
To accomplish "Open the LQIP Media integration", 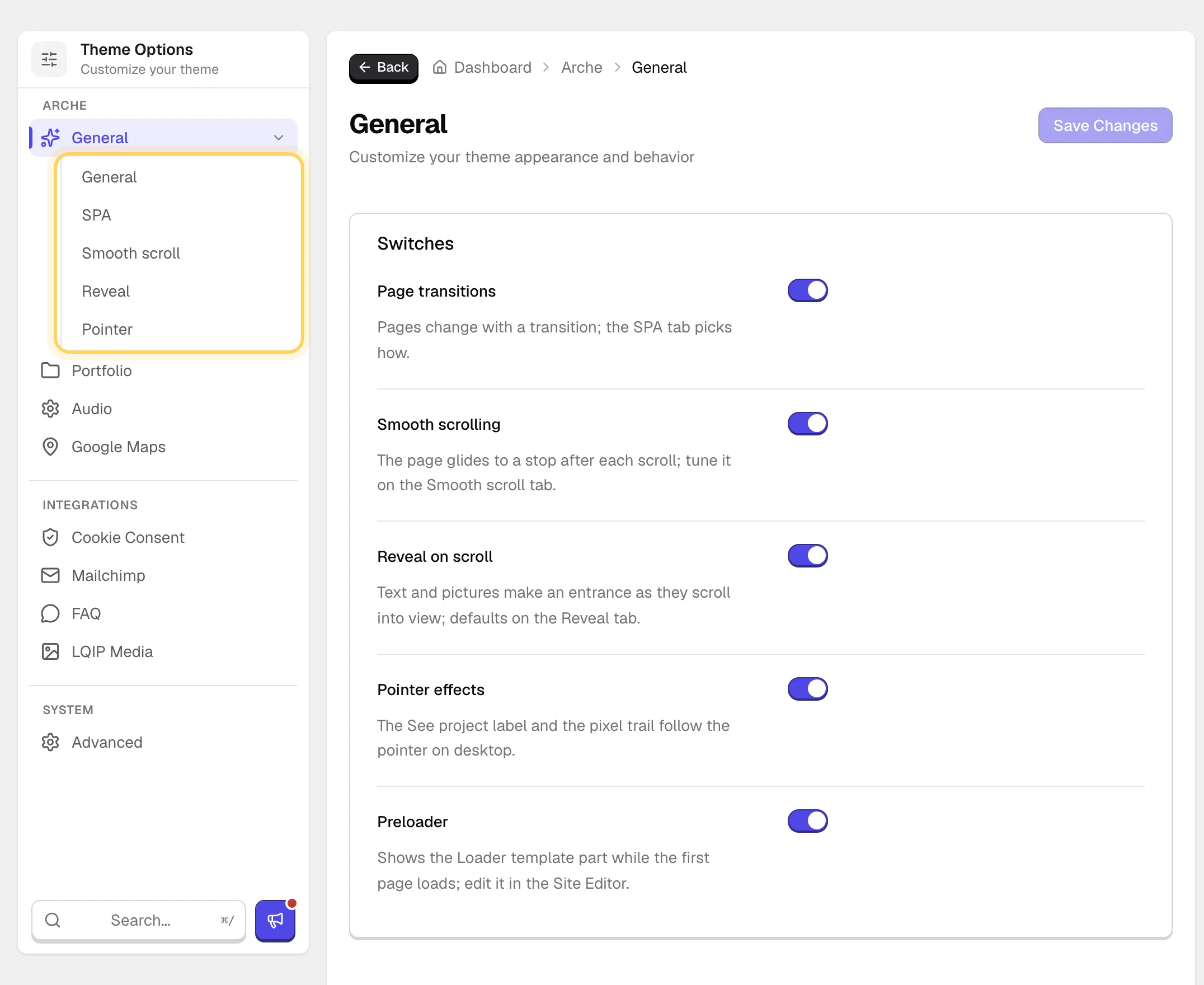I will click(x=163, y=651).
